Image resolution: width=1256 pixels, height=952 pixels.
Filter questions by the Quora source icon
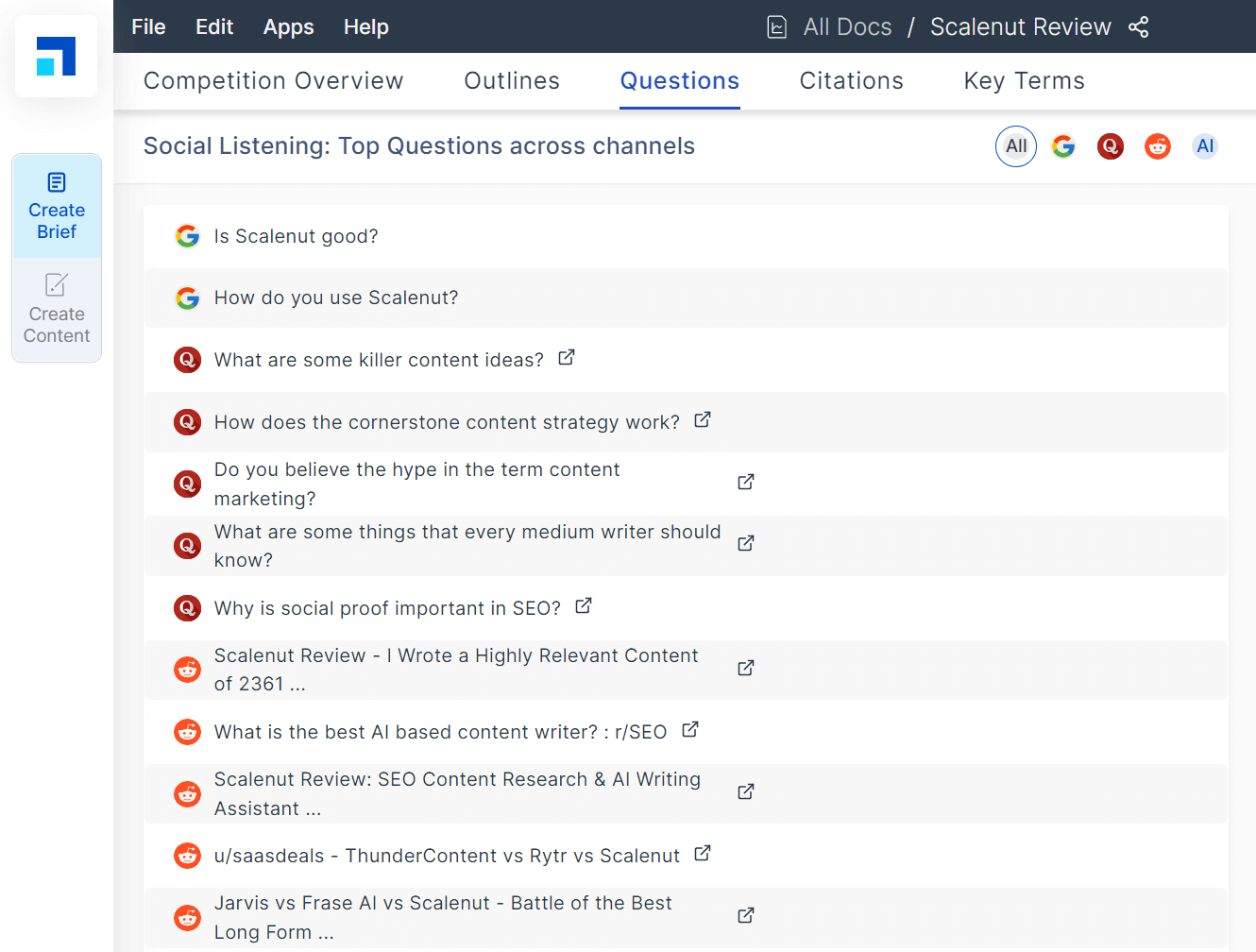tap(1111, 146)
